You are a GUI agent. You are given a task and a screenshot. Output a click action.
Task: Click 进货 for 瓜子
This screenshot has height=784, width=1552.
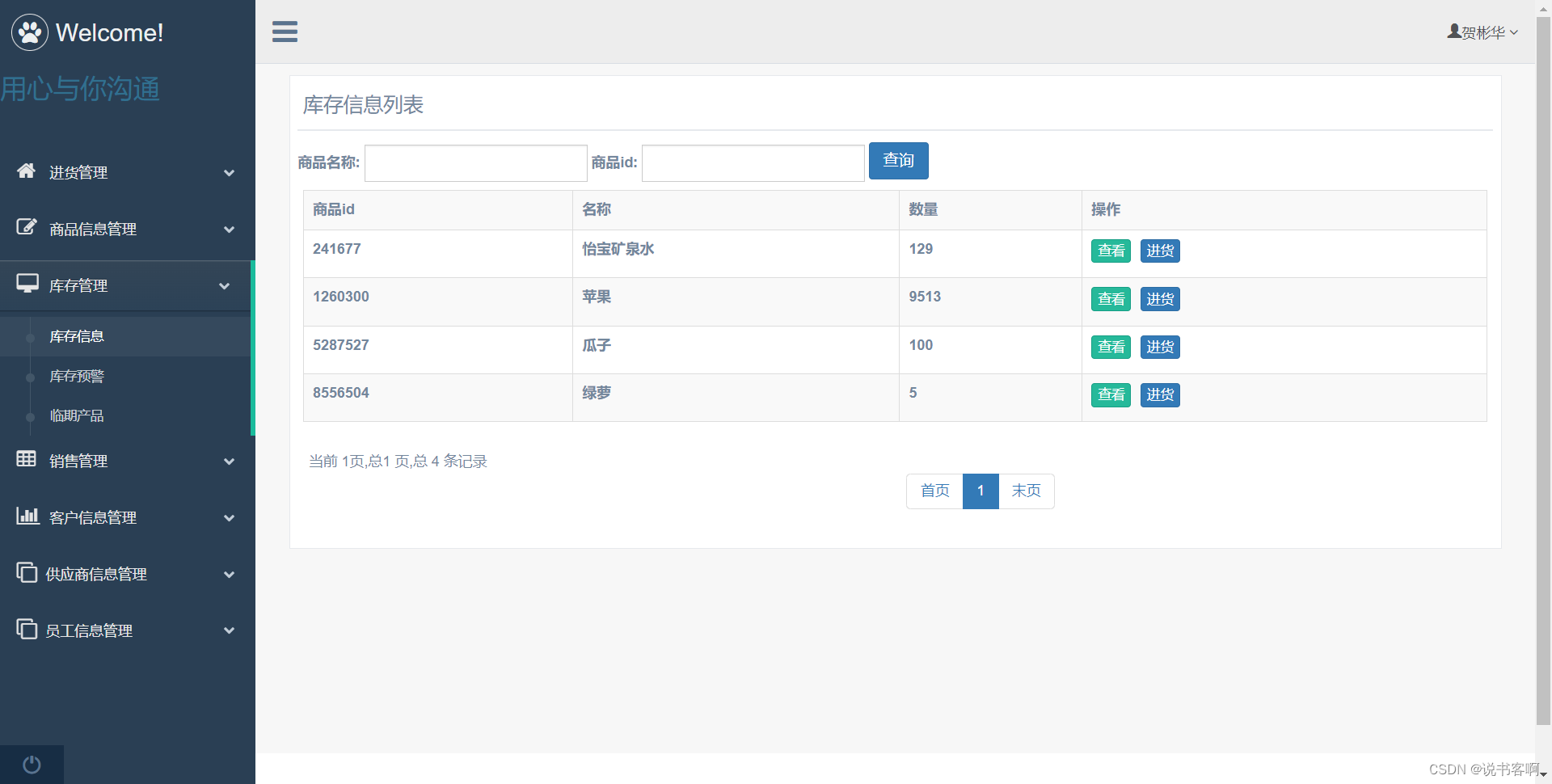pos(1160,347)
